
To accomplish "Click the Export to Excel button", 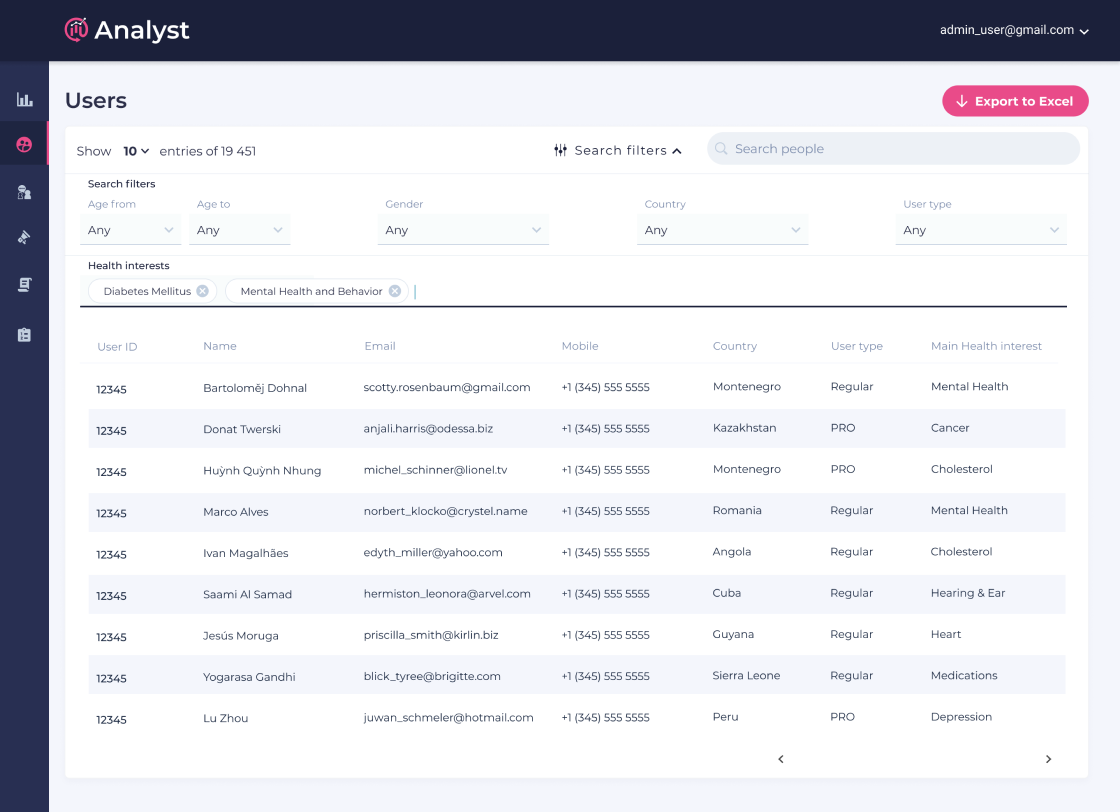I will 1015,101.
